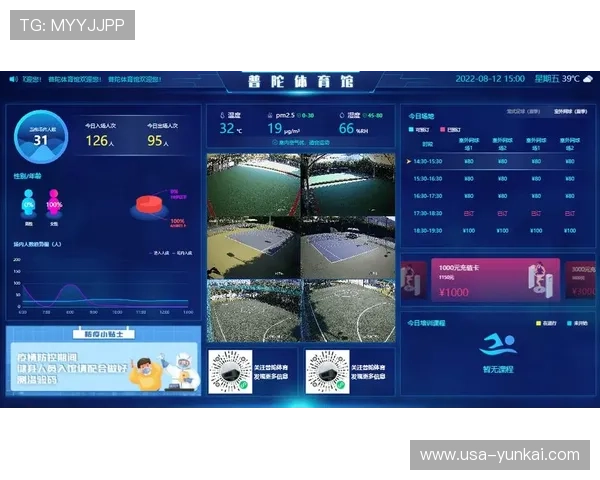Click the first QR code

(x=230, y=372)
